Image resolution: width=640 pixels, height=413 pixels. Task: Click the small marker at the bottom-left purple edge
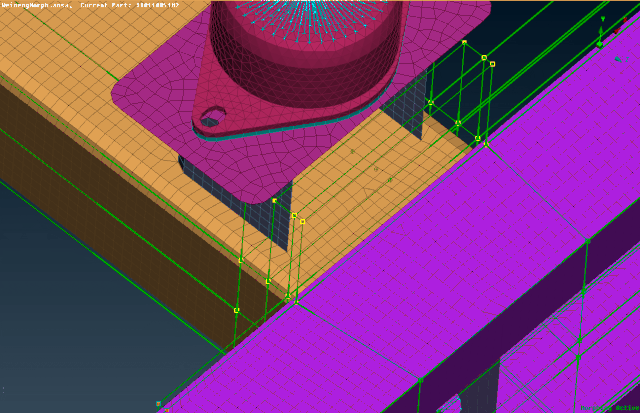[158, 404]
